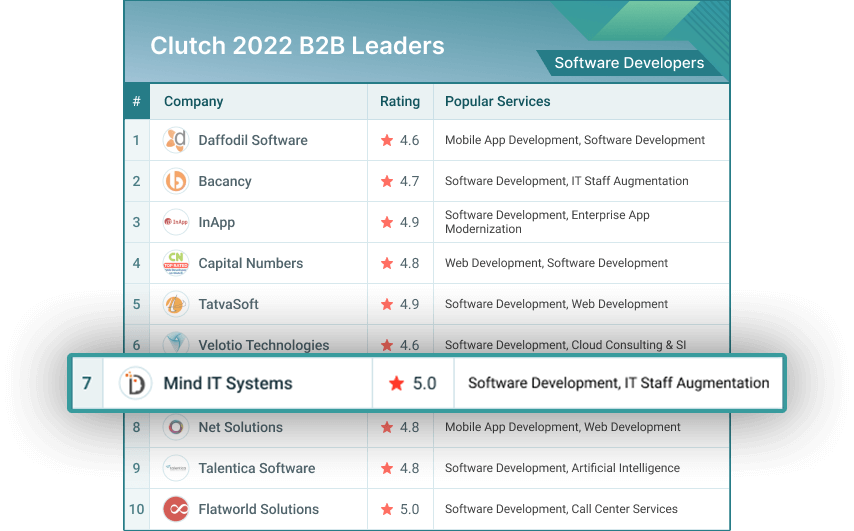Click the rating star for Velotio Technologies
Image resolution: width=854 pixels, height=531 pixels.
(387, 345)
